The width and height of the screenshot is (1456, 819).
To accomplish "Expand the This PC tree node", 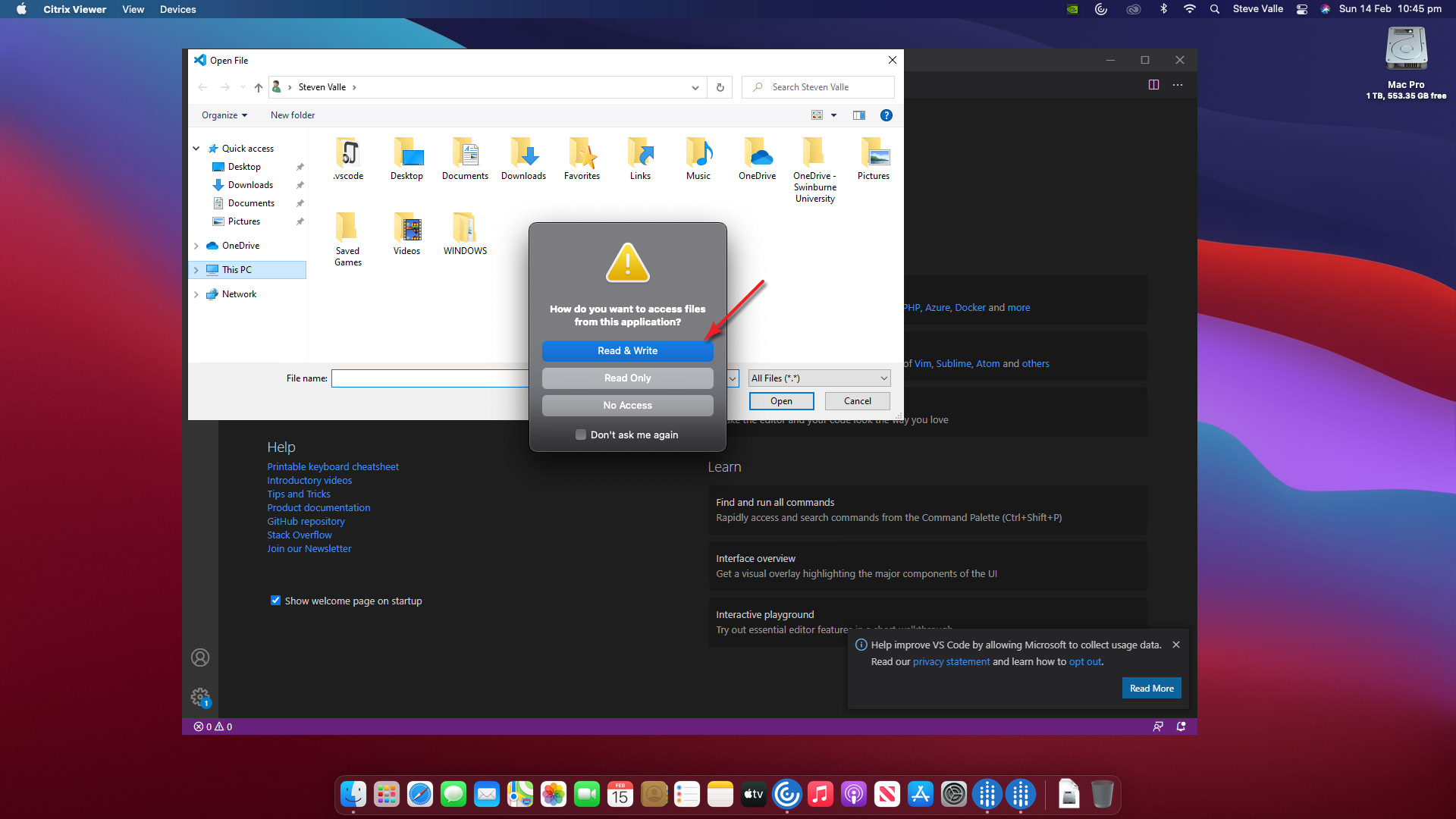I will [x=196, y=270].
